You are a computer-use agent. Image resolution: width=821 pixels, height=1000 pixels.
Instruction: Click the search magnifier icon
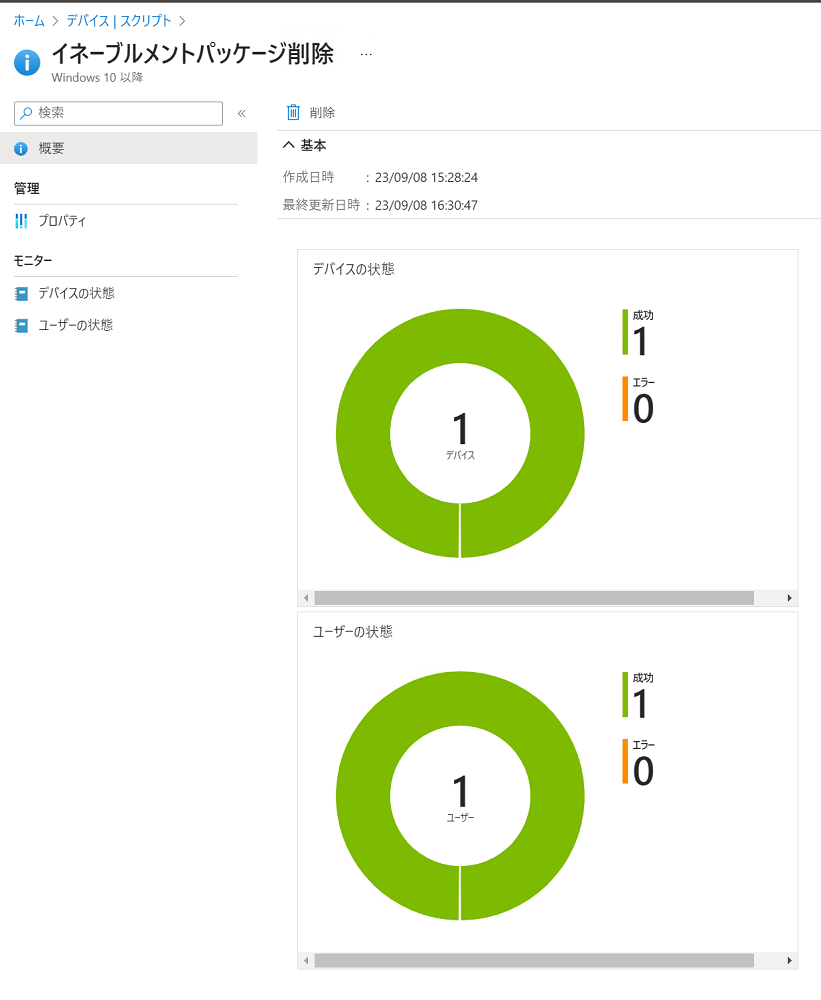pos(26,113)
